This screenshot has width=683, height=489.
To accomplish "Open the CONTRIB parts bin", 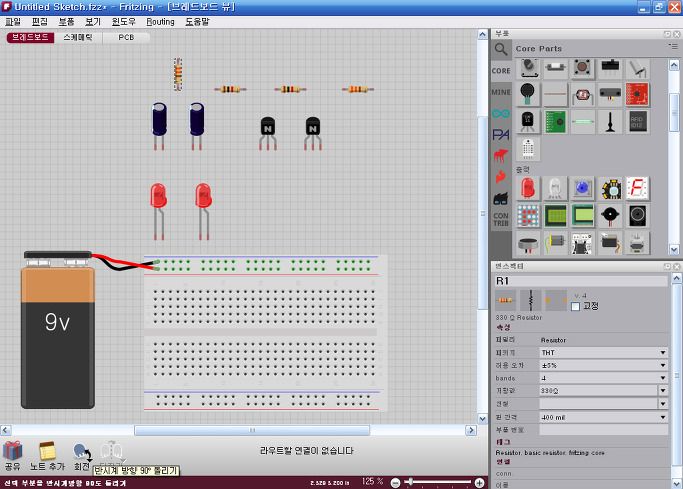I will tap(501, 219).
